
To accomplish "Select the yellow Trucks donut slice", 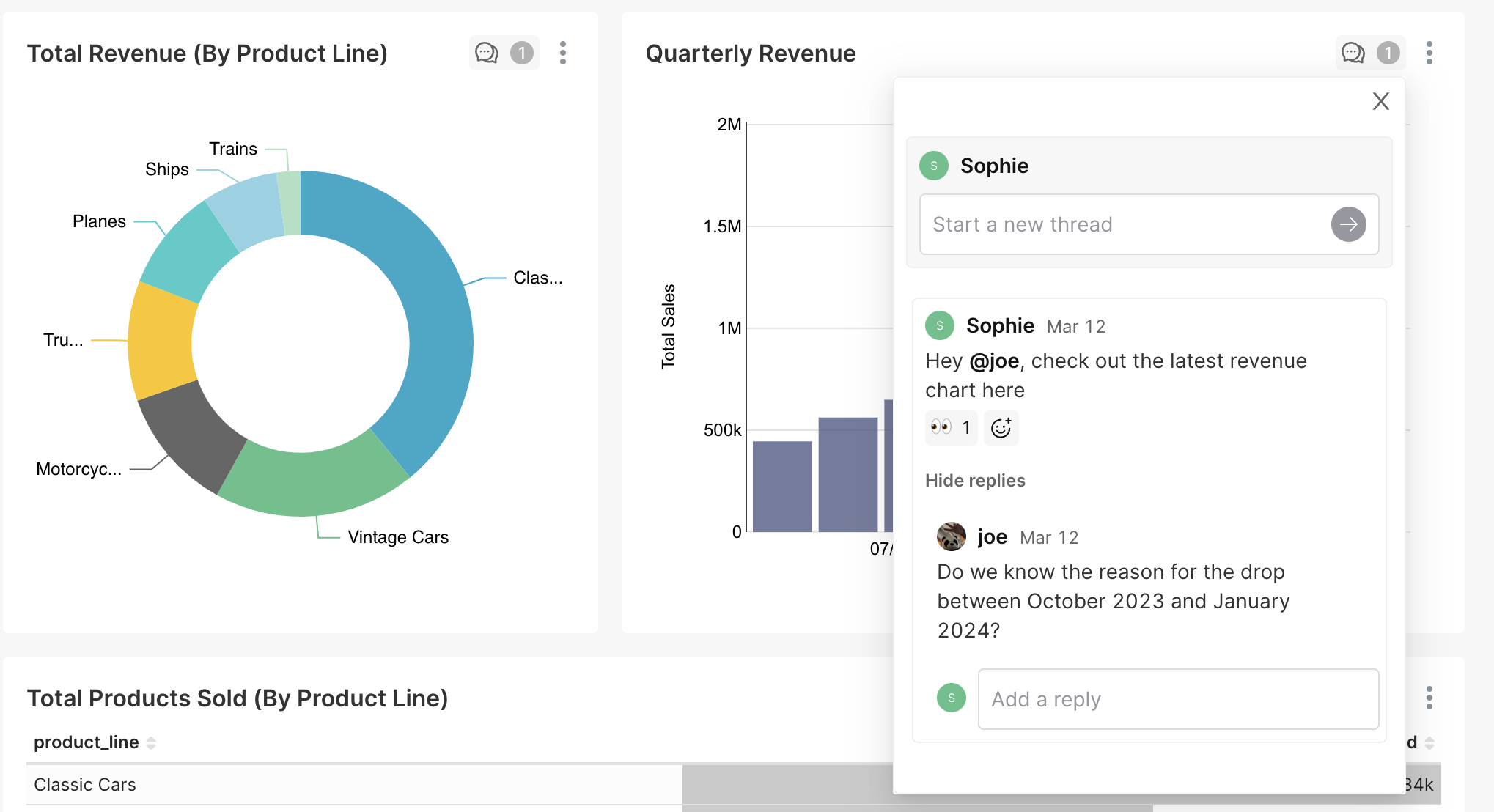I will pos(161,341).
